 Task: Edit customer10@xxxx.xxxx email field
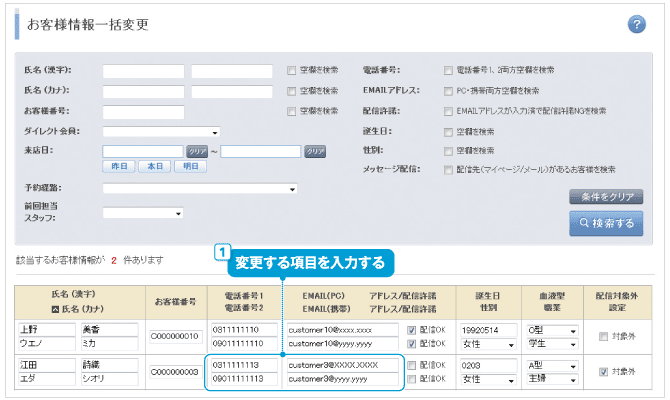tap(343, 330)
